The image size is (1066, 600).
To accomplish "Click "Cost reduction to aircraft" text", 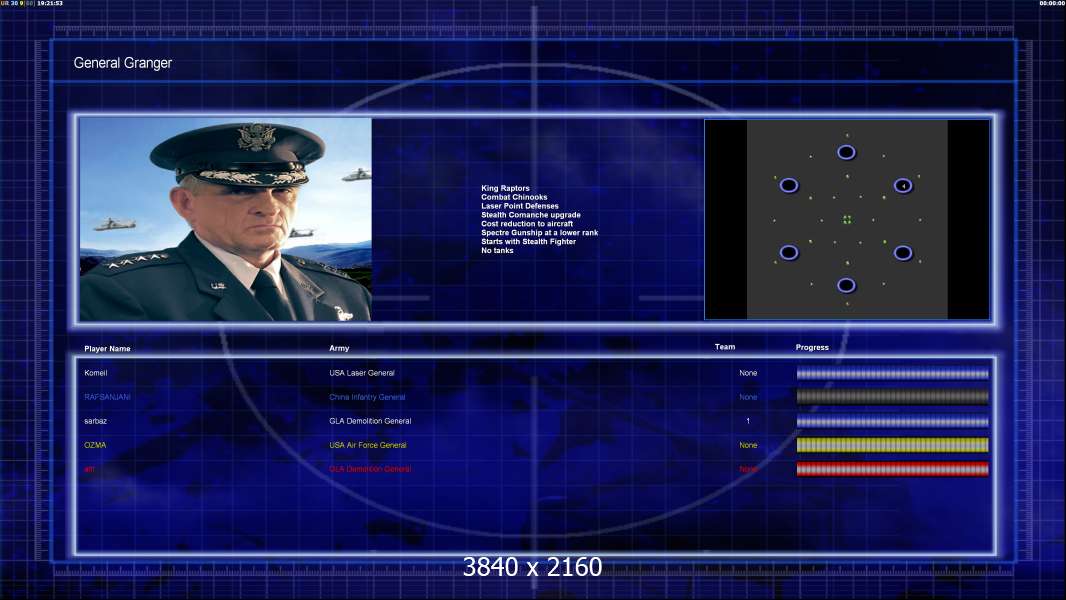I will [x=527, y=224].
